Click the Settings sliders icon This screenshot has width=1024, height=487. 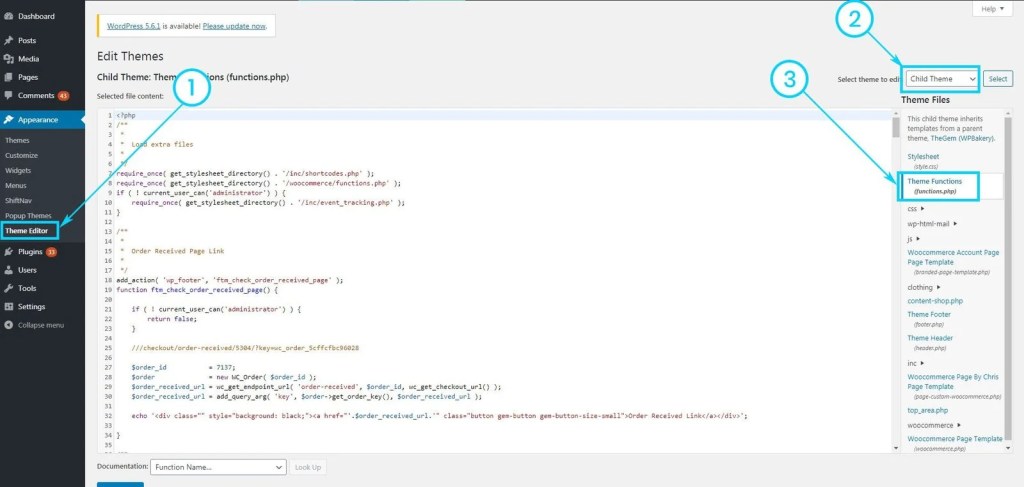(x=8, y=307)
